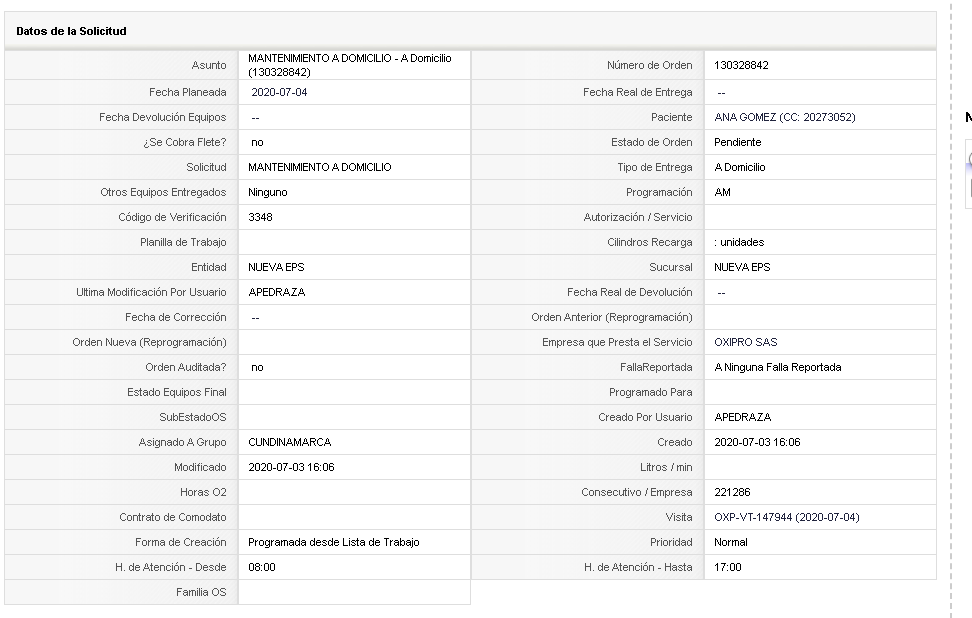The image size is (972, 618).
Task: Click Consecutivo / Empresa value 221286
Action: (732, 492)
